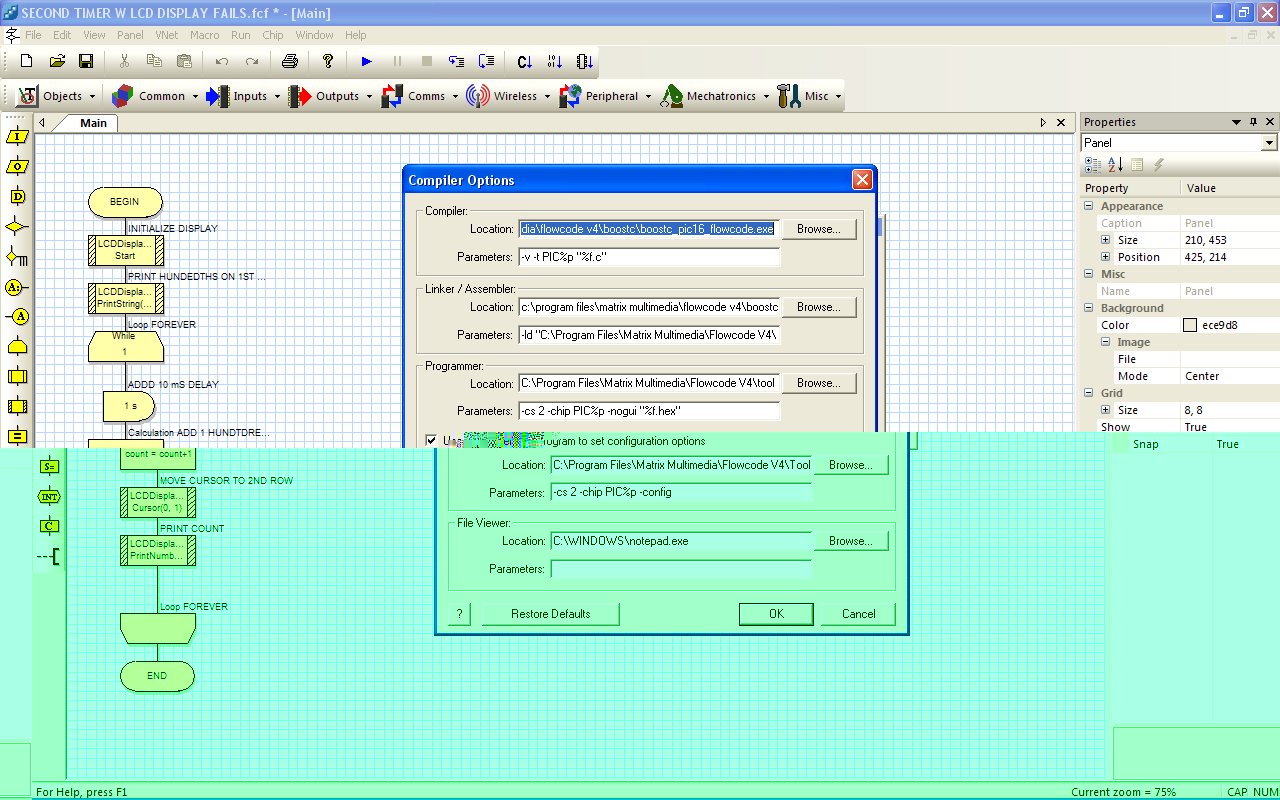The height and width of the screenshot is (800, 1280).
Task: Click the Copy icon in the toolbar
Action: [154, 61]
